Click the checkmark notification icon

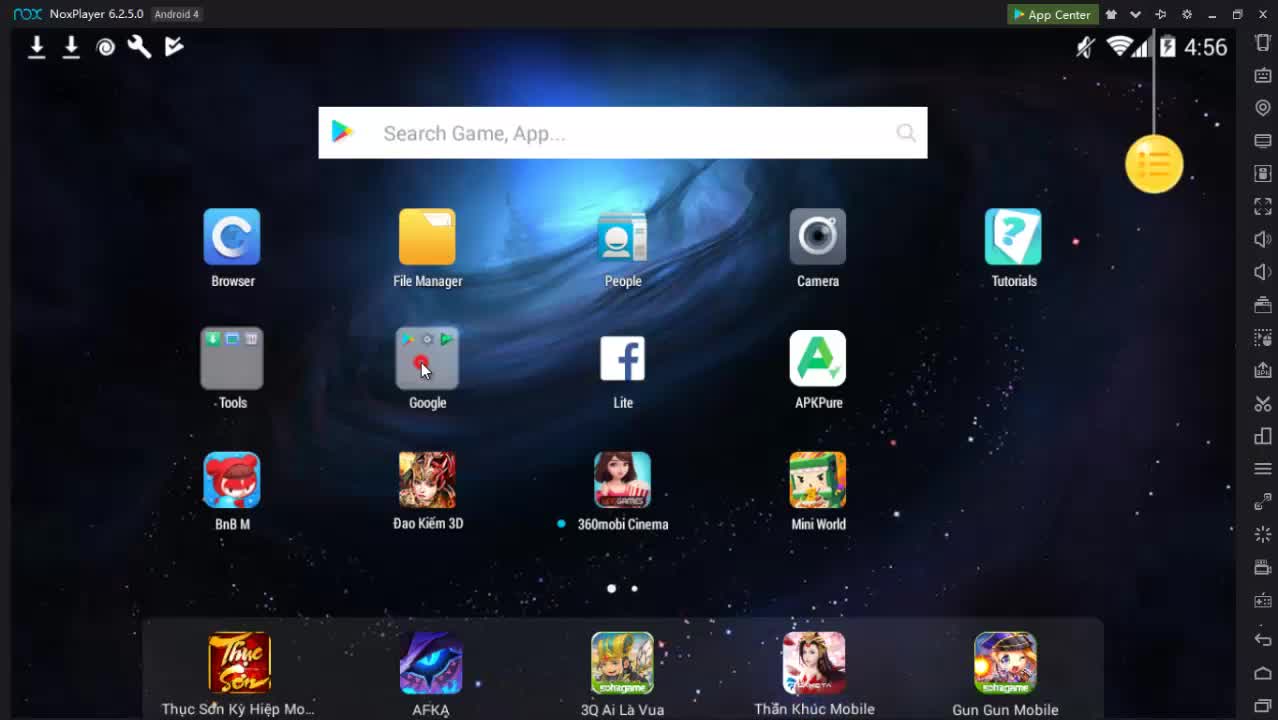[174, 46]
